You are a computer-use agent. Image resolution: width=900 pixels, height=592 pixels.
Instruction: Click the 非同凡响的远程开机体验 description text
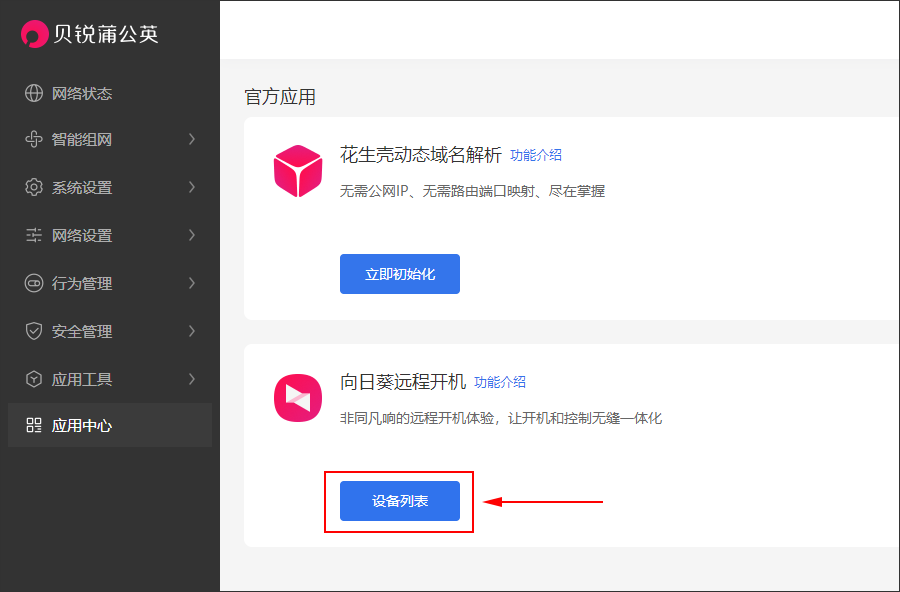[x=501, y=418]
